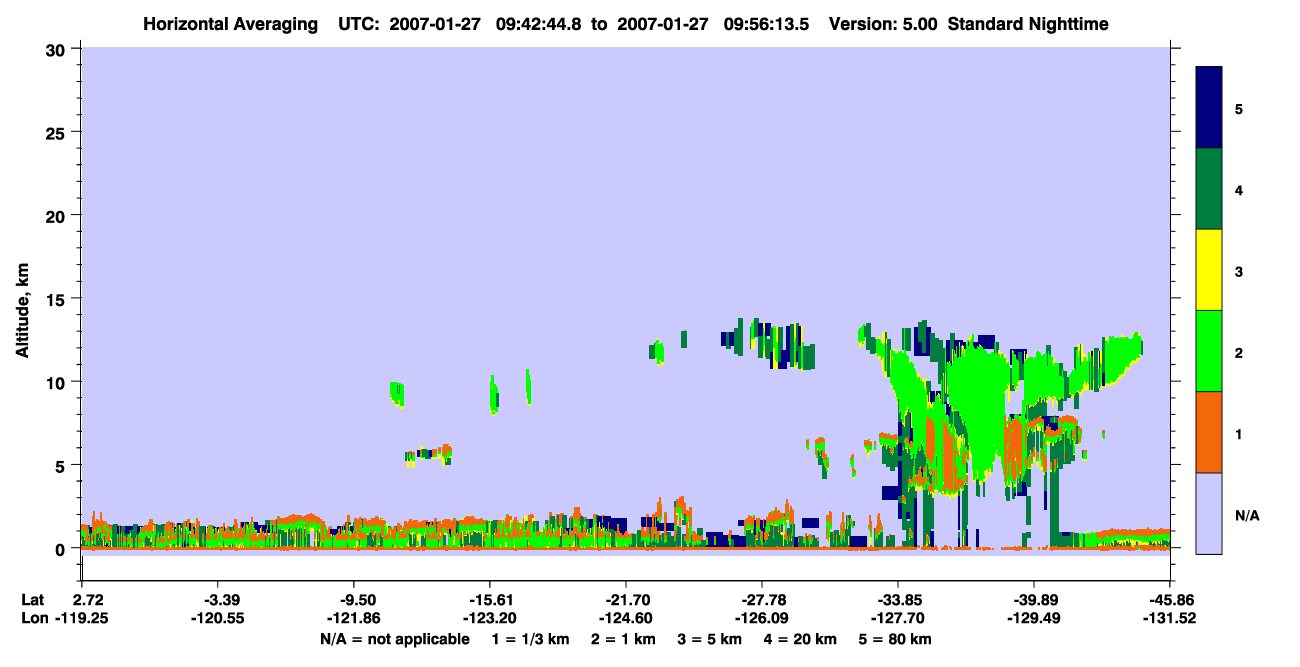1300x667 pixels.
Task: Click the colorbar label '3'
Action: 1239,270
